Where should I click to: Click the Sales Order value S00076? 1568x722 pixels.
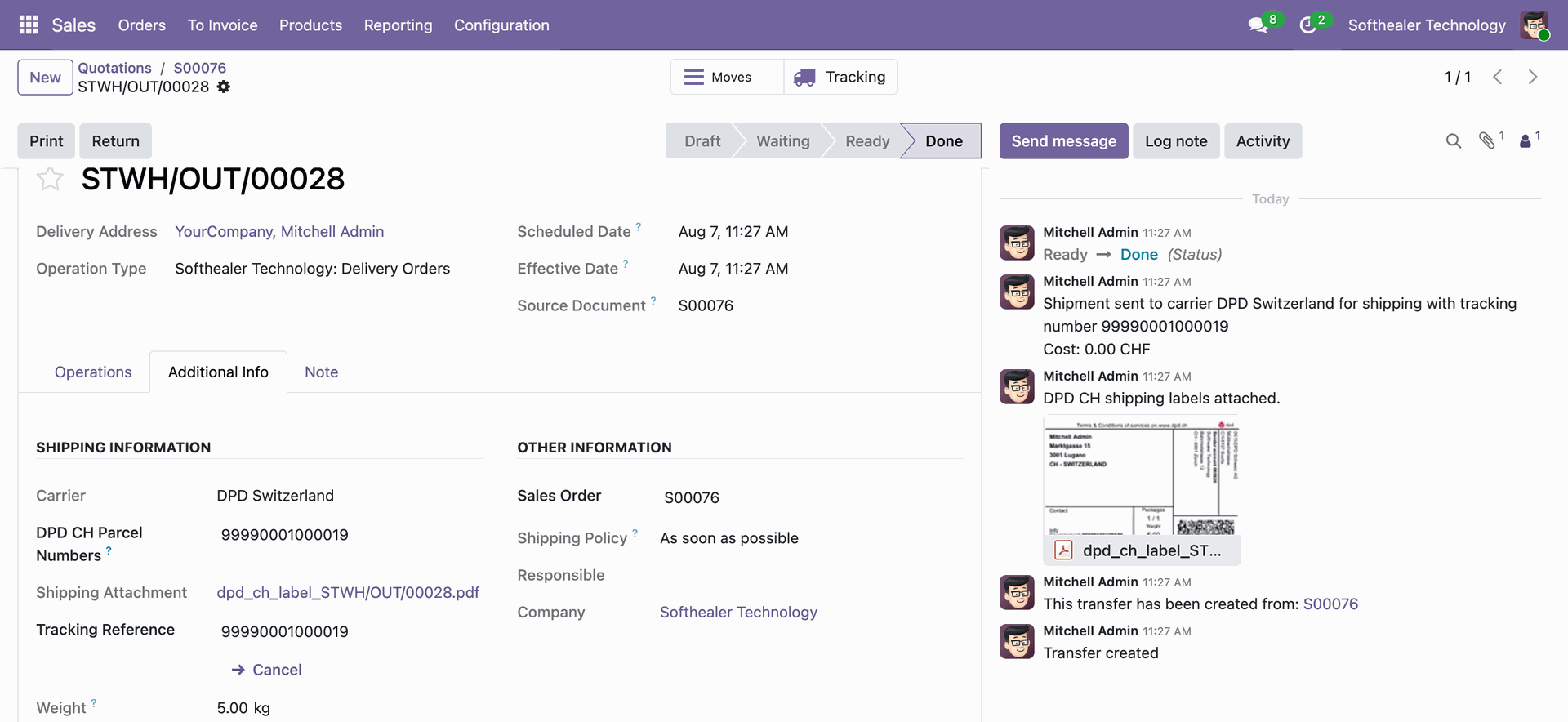[x=692, y=498]
